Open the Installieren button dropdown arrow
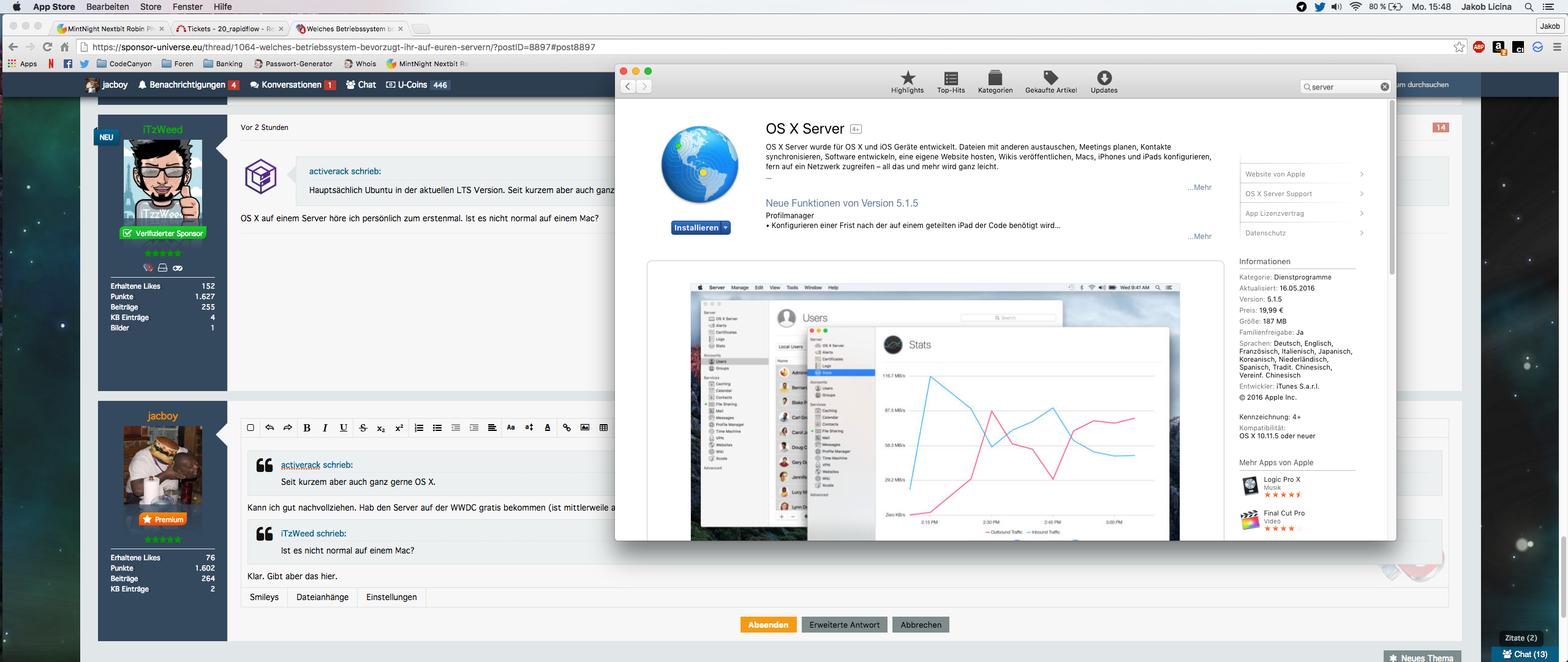 726,228
